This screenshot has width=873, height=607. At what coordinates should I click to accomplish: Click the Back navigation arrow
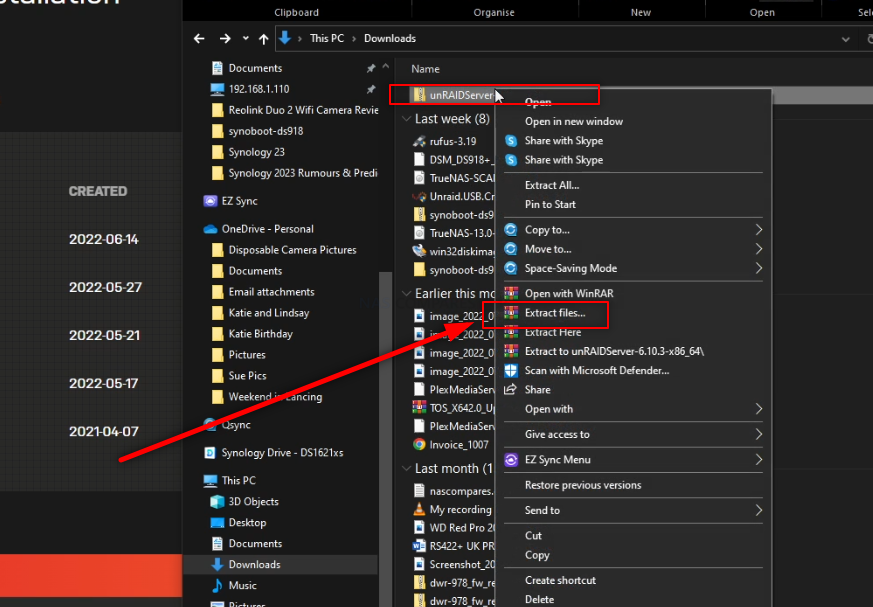click(x=199, y=38)
